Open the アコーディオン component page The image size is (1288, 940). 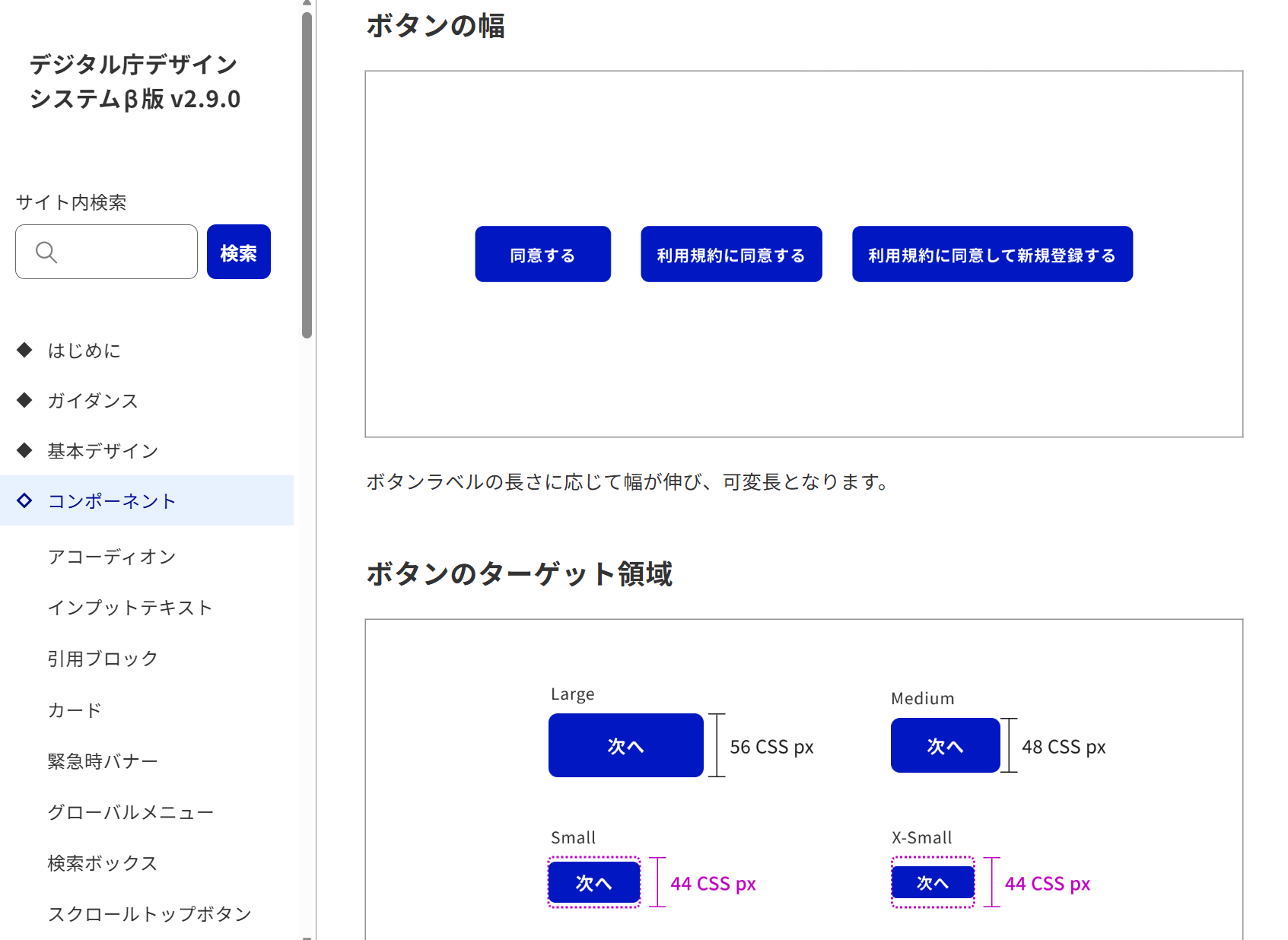click(x=111, y=557)
